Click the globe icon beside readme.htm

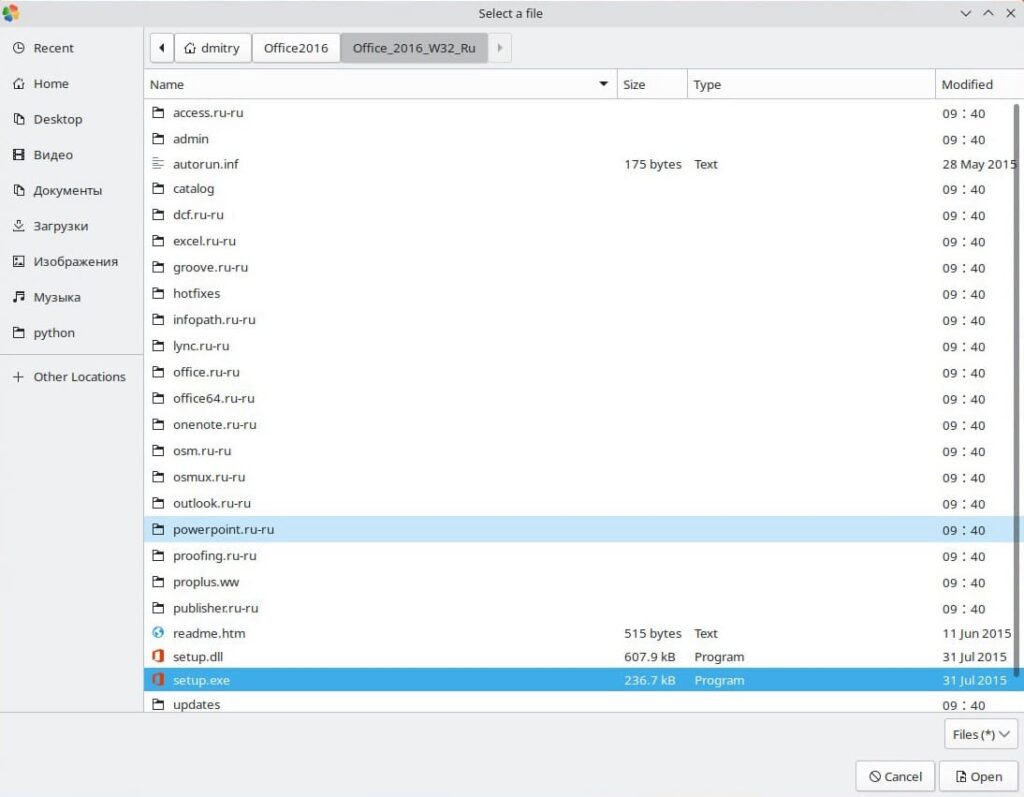coord(157,633)
